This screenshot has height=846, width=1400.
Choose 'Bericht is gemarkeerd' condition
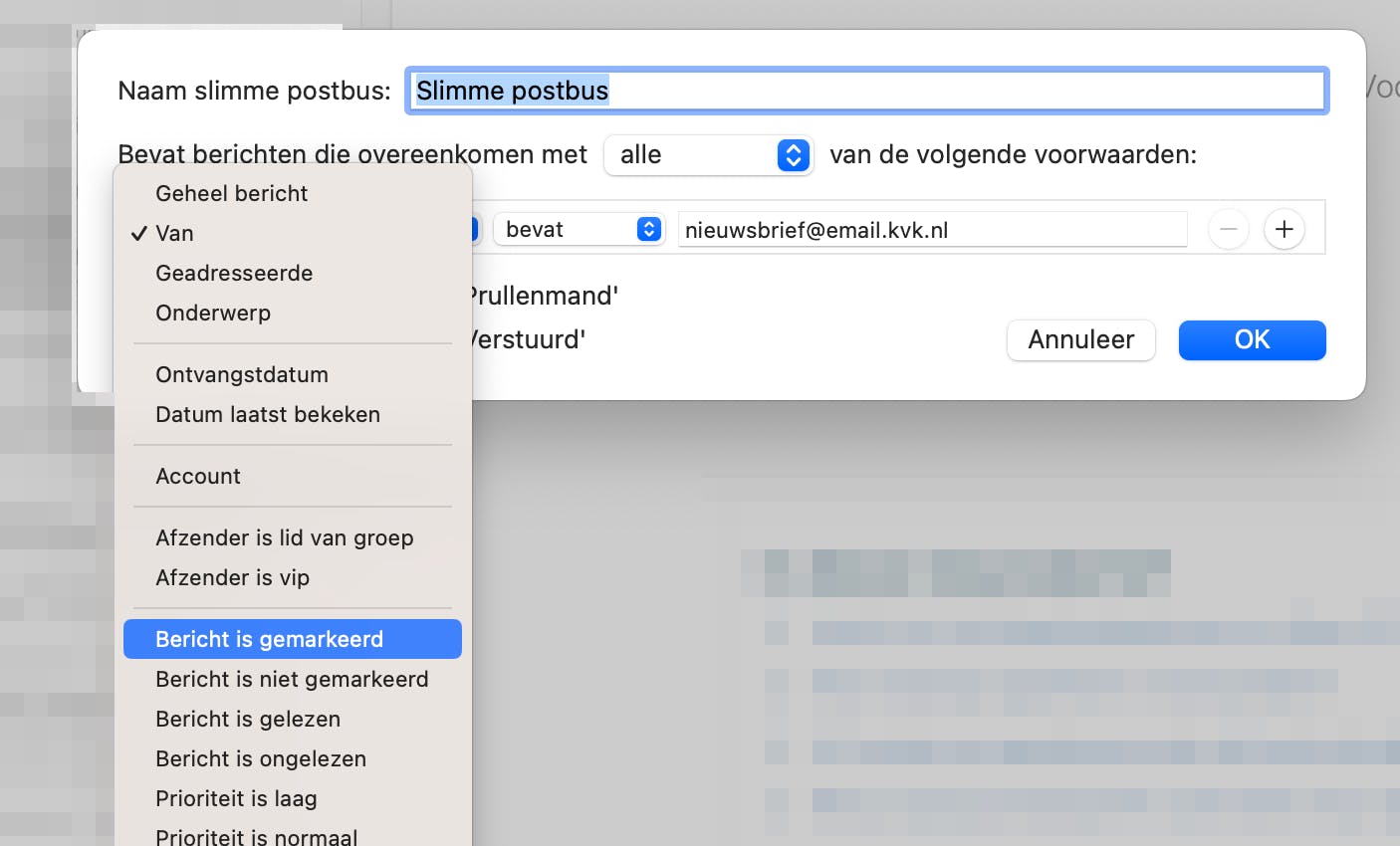(270, 639)
